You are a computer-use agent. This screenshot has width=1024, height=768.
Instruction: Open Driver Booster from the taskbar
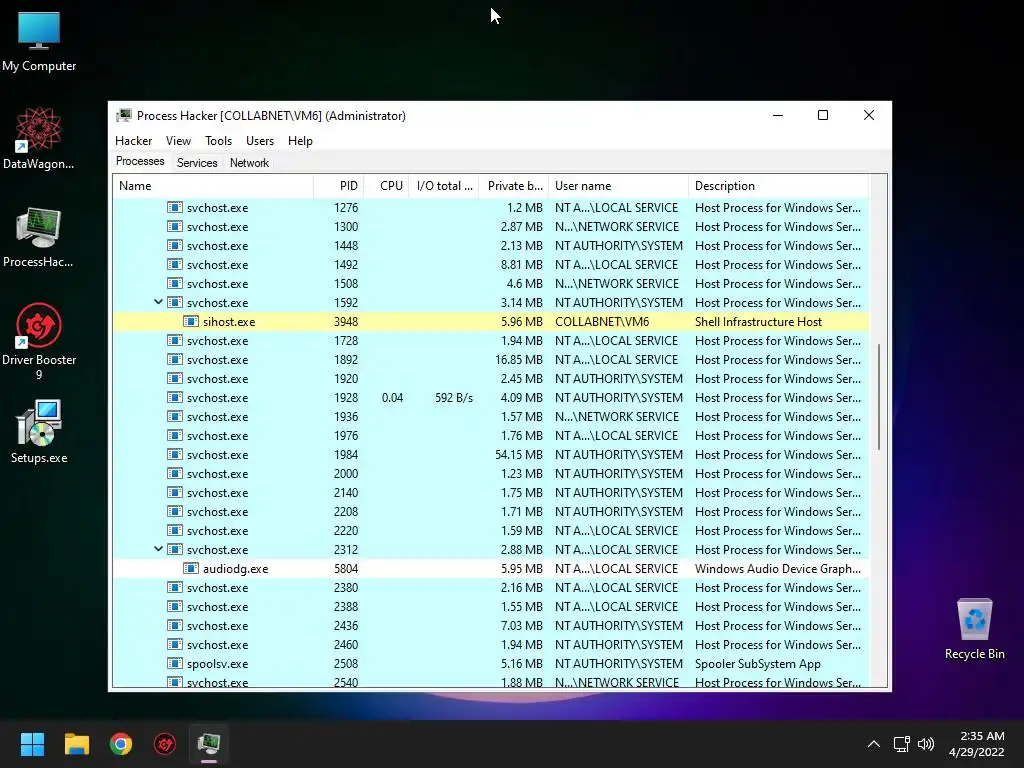click(165, 744)
